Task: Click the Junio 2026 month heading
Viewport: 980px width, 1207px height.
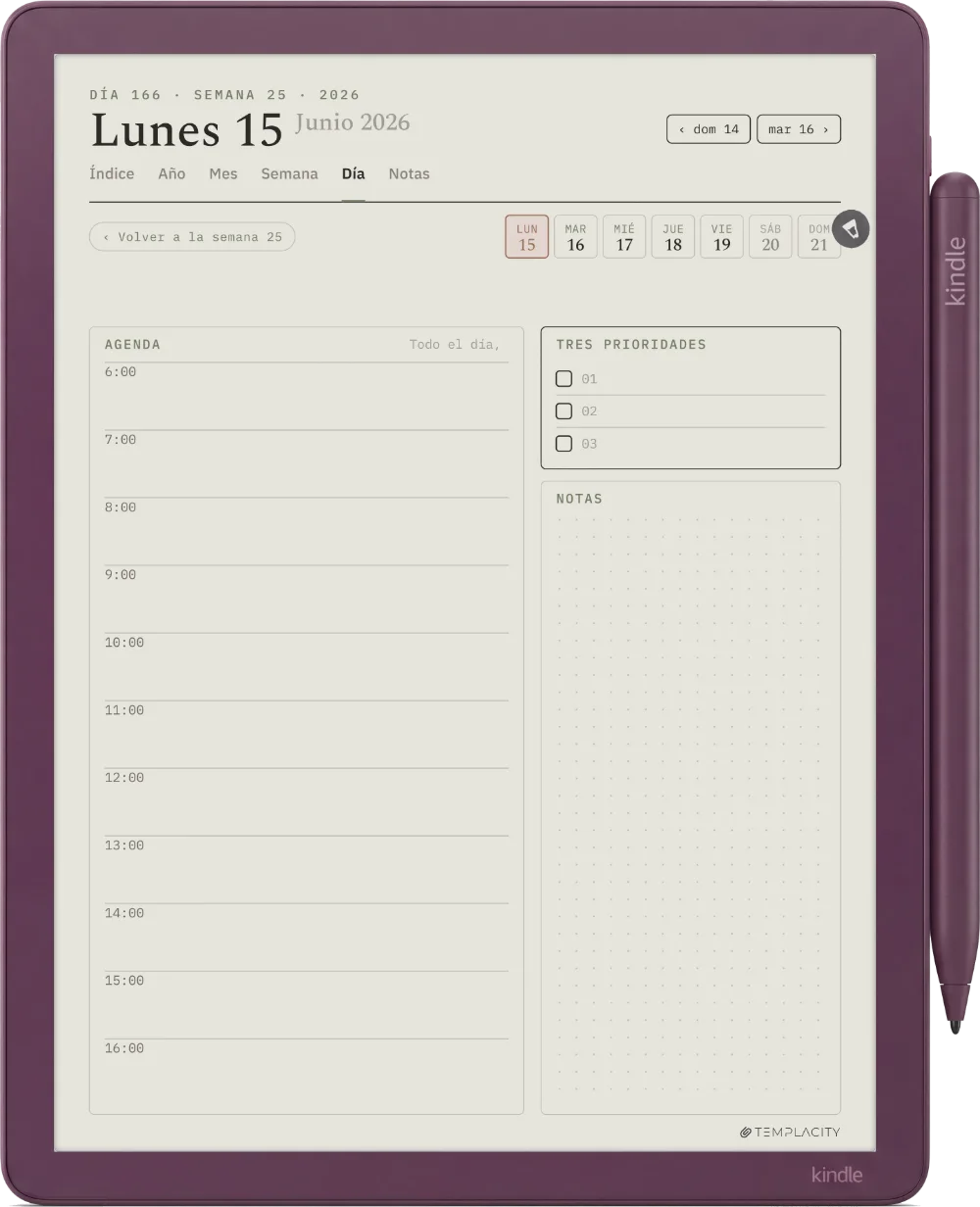Action: tap(353, 122)
